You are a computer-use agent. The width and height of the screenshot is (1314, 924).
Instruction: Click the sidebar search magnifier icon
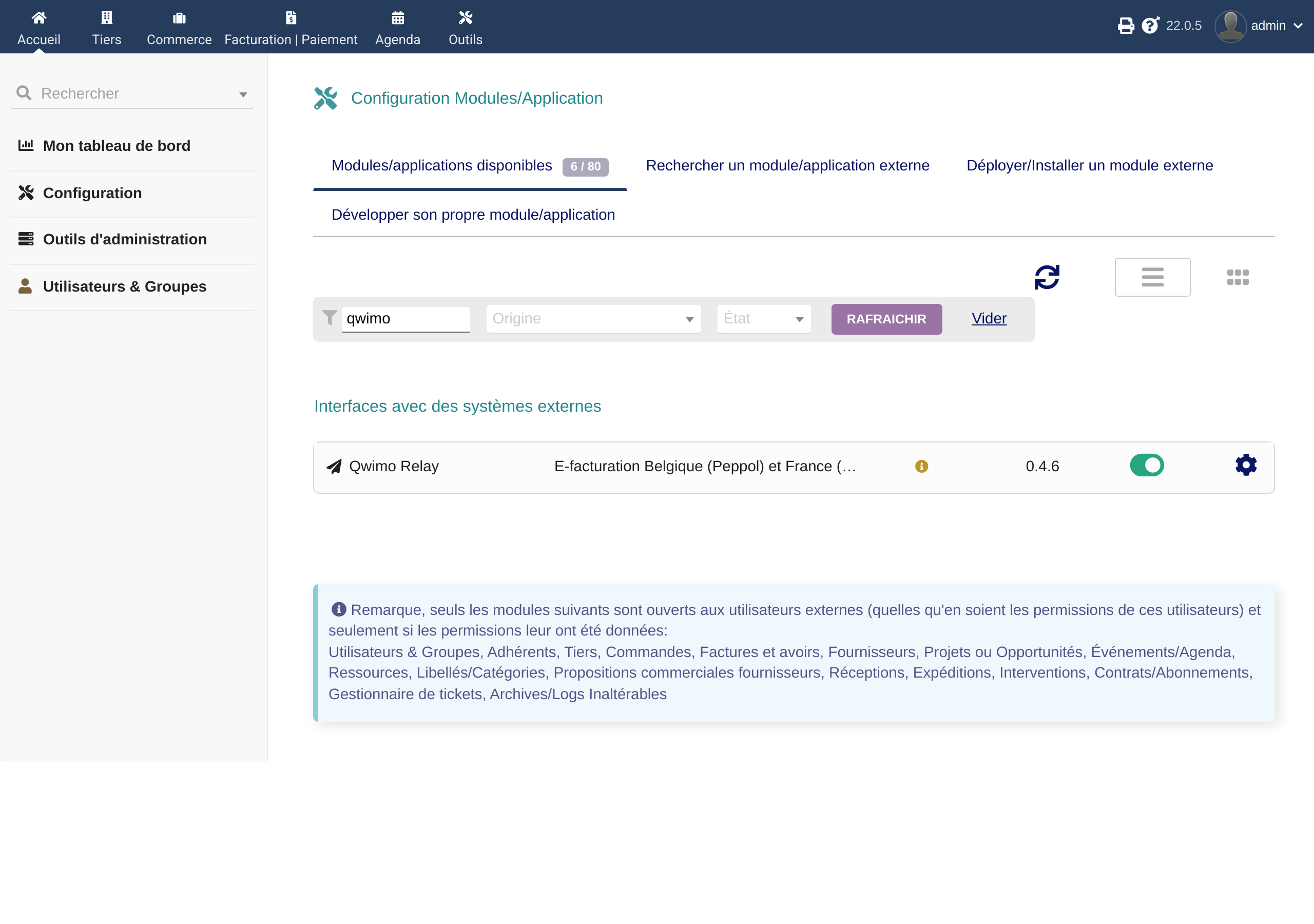click(24, 93)
